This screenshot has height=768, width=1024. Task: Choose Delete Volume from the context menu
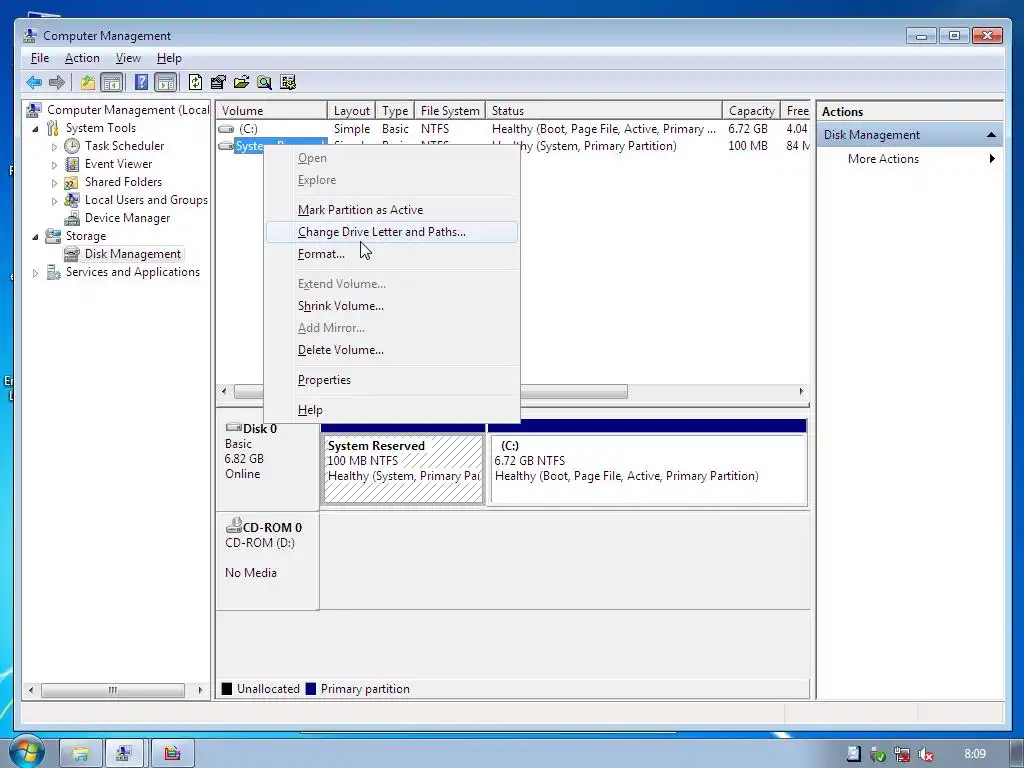coord(391,350)
